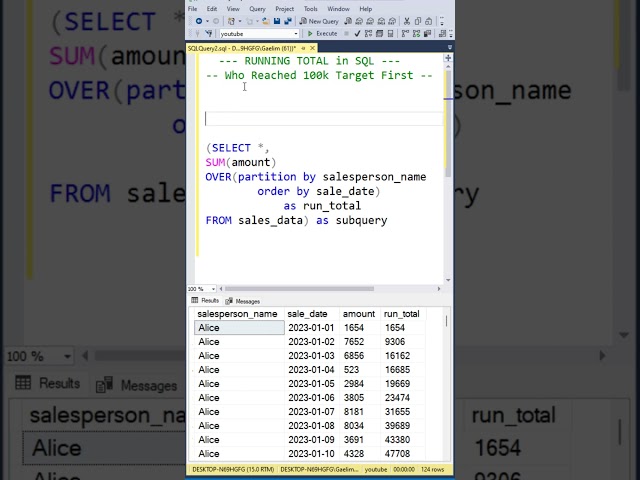Parse the query with the checkmark icon
Viewport: 640px width, 480px height.
[357, 33]
